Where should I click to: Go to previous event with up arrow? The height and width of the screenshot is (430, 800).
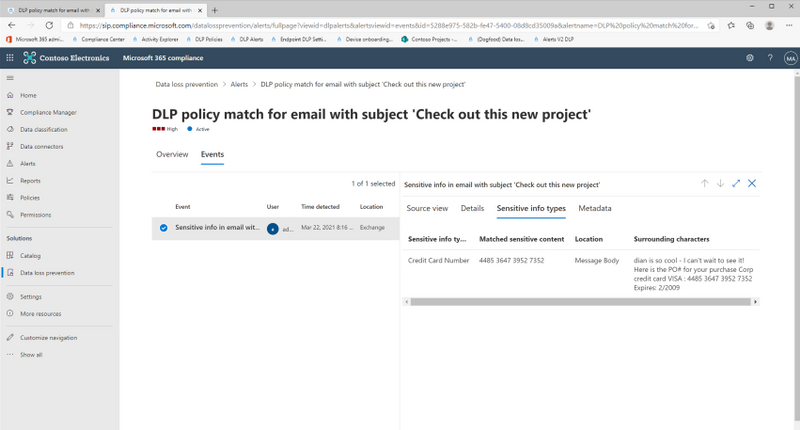pyautogui.click(x=704, y=184)
